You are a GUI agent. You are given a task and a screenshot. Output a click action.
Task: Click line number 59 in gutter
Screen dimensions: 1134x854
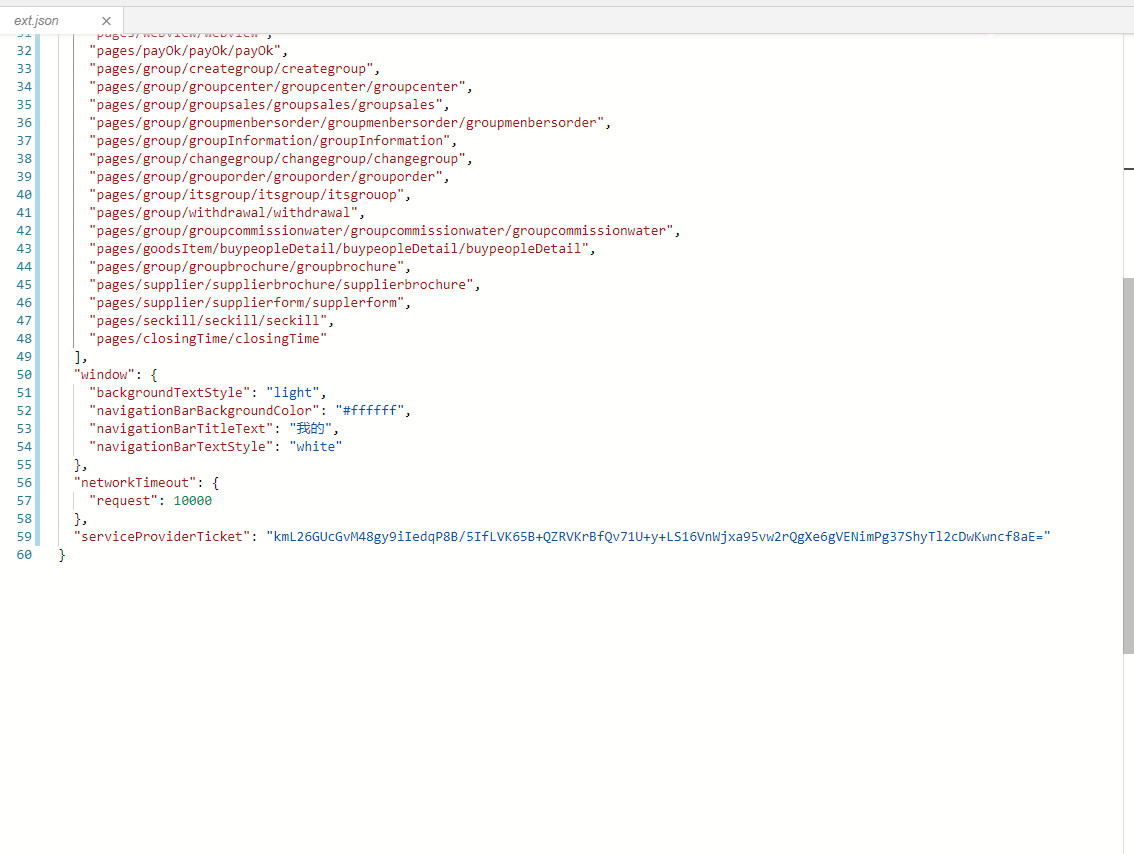click(x=24, y=537)
